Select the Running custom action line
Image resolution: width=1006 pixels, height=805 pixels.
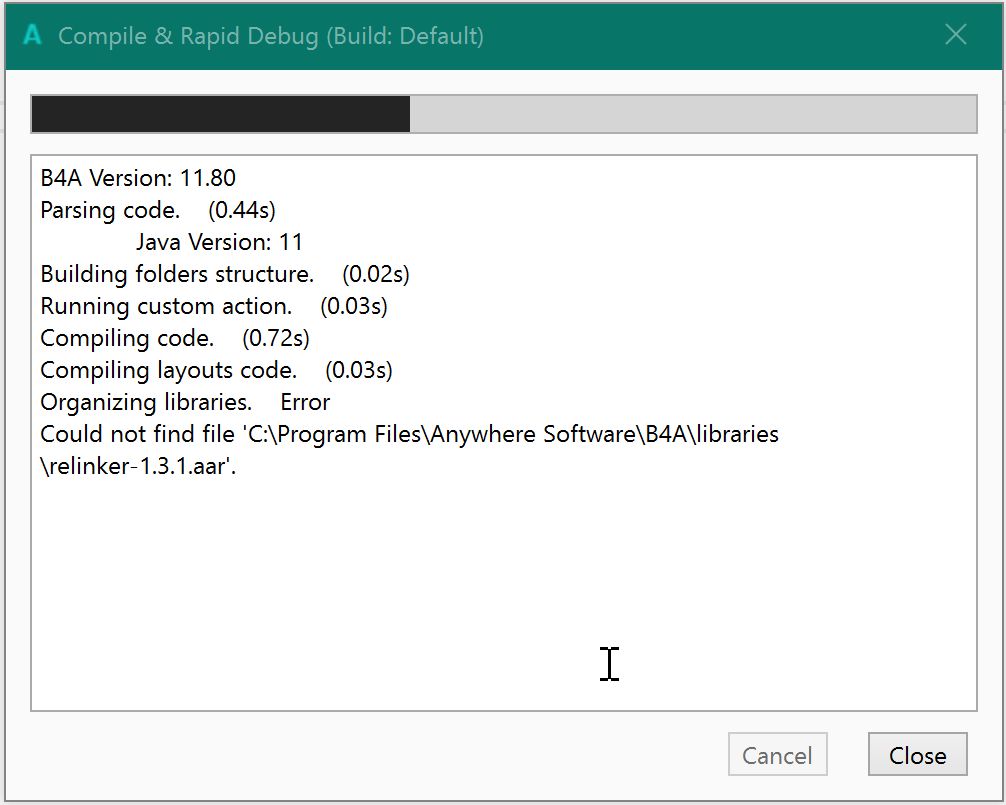[166, 307]
